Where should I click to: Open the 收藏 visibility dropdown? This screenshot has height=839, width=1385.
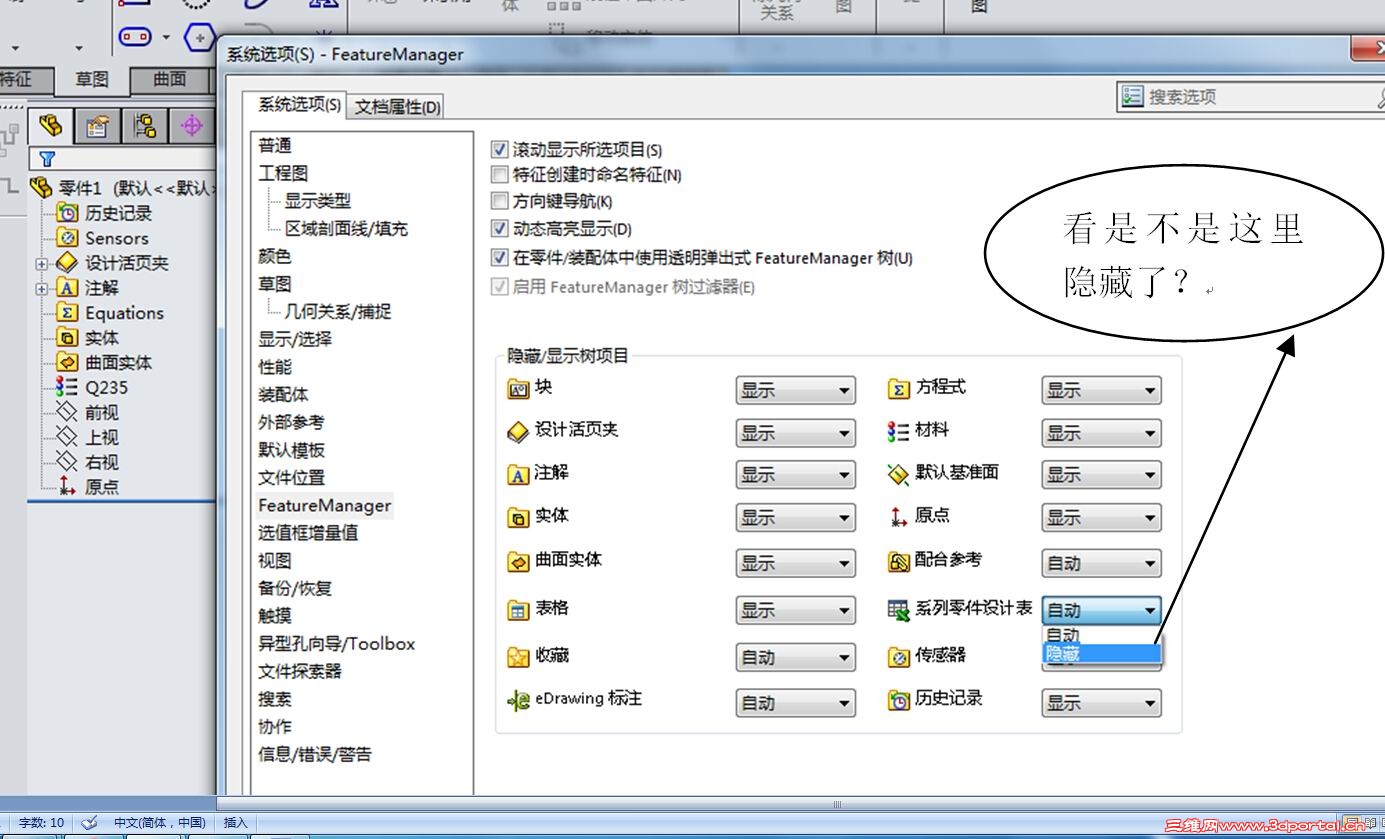[x=795, y=657]
